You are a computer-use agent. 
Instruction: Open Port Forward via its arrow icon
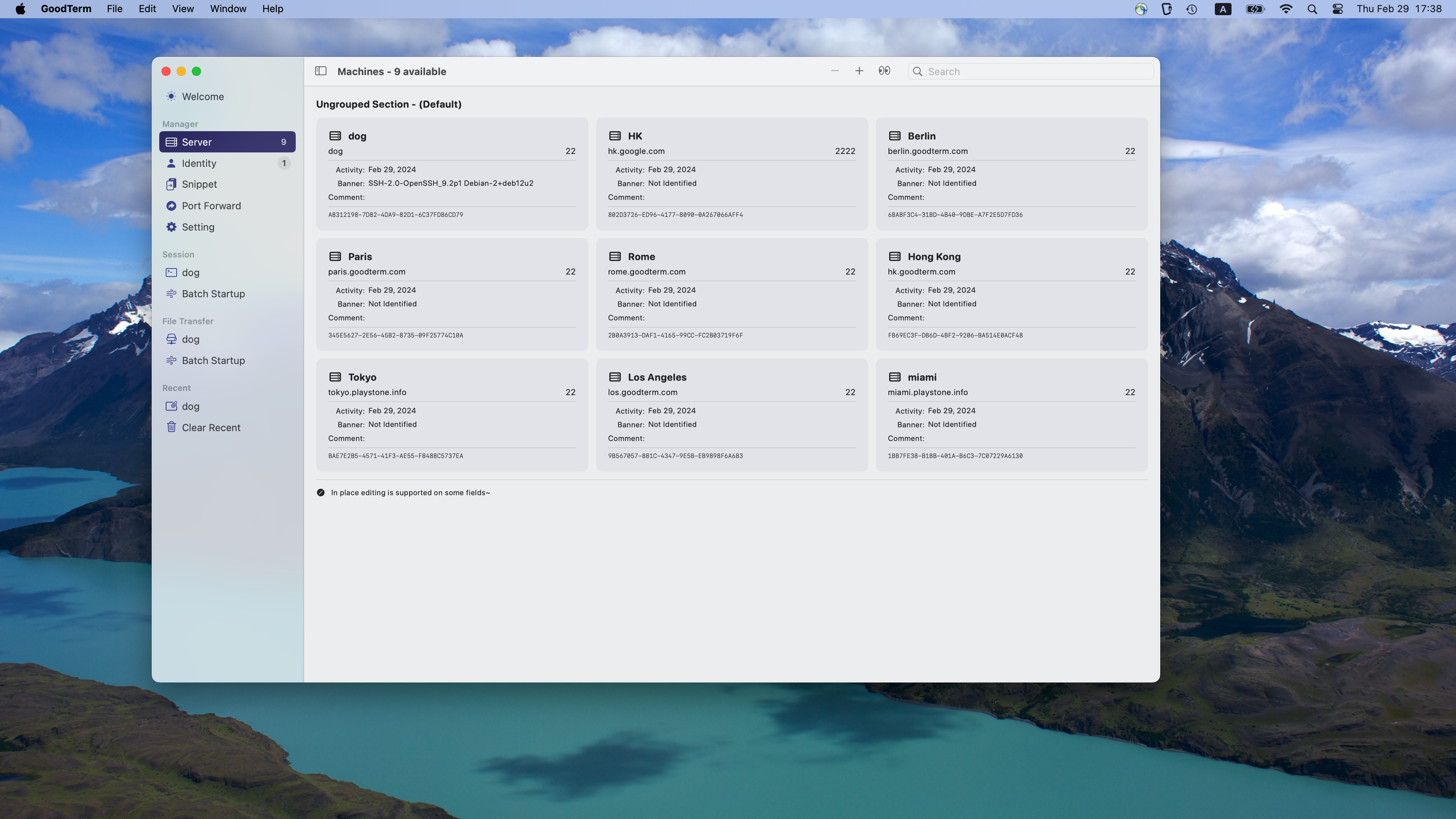point(171,205)
